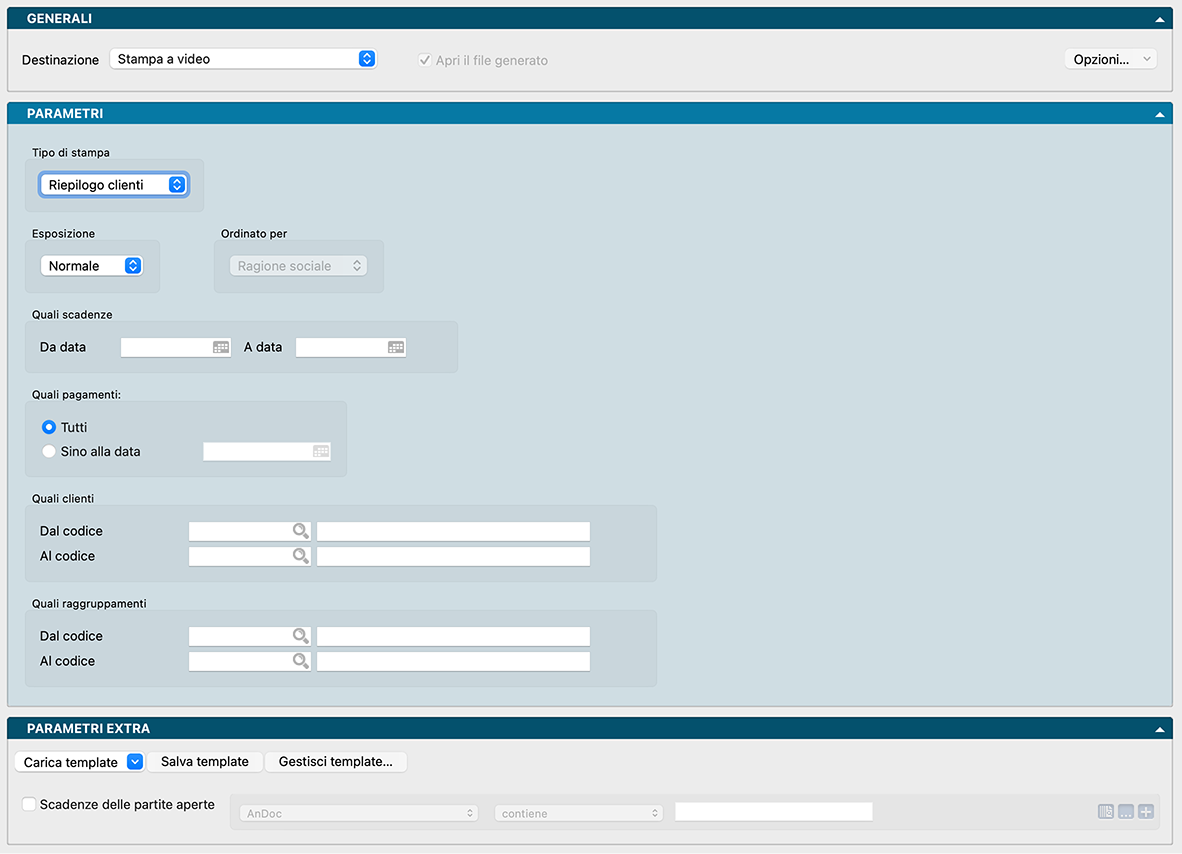Open the Destinazione dropdown
This screenshot has height=854, width=1182.
[242, 59]
